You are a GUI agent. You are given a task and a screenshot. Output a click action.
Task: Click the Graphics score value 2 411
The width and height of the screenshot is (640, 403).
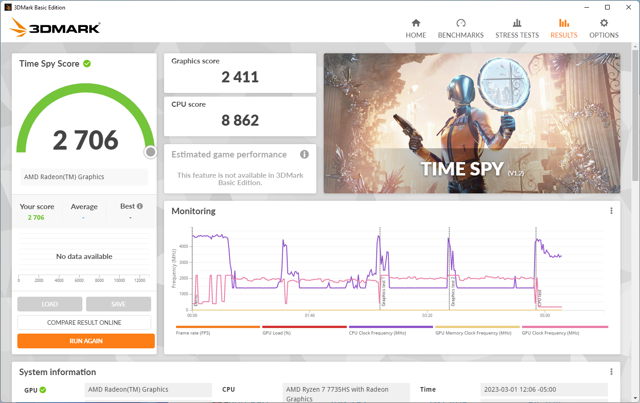pos(240,77)
